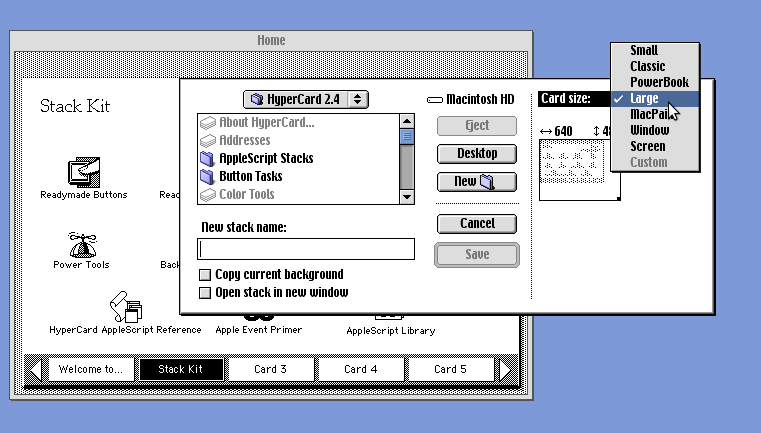Open the HyperCard 2.4 folder popup
Image resolution: width=761 pixels, height=433 pixels.
306,100
